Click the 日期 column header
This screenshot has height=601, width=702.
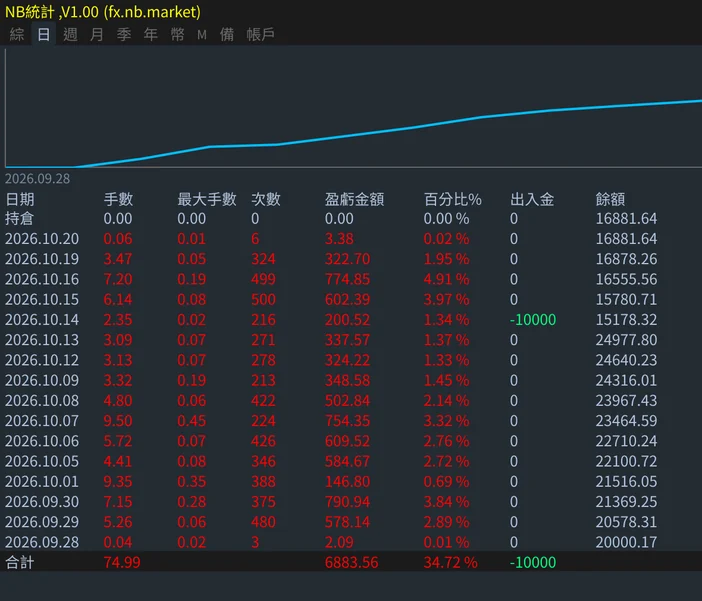20,199
